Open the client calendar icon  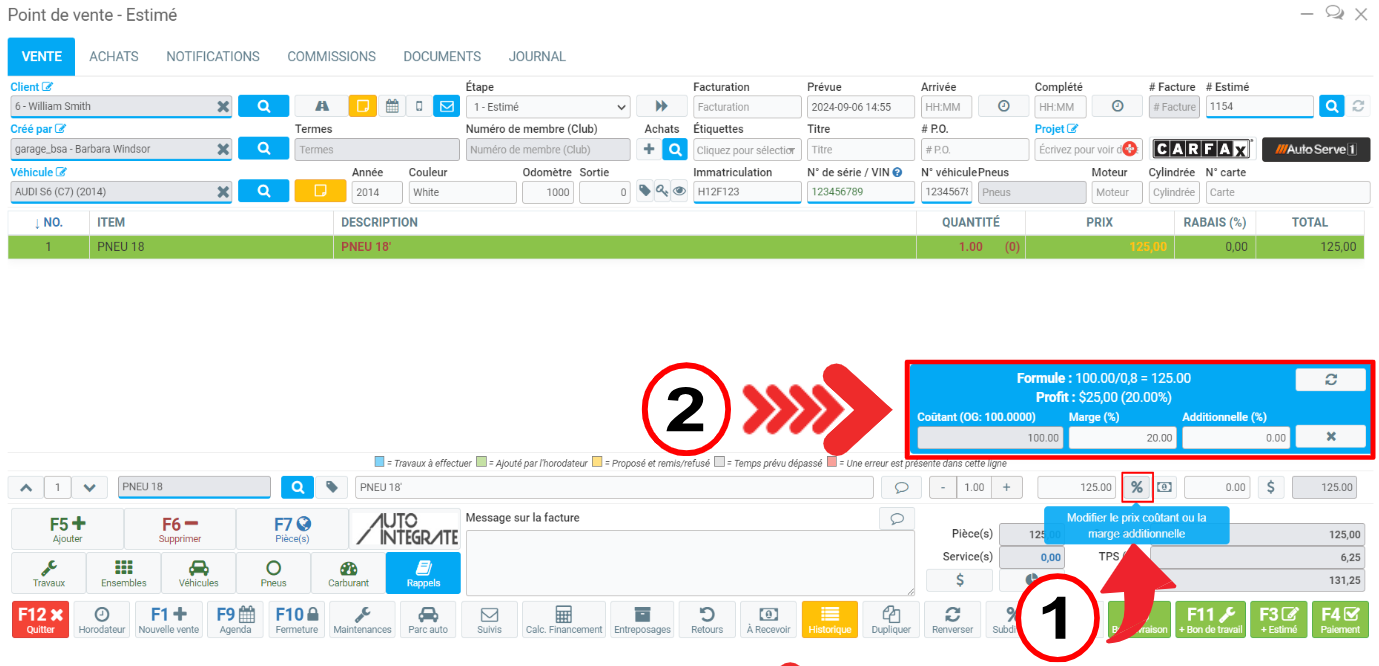pyautogui.click(x=392, y=106)
